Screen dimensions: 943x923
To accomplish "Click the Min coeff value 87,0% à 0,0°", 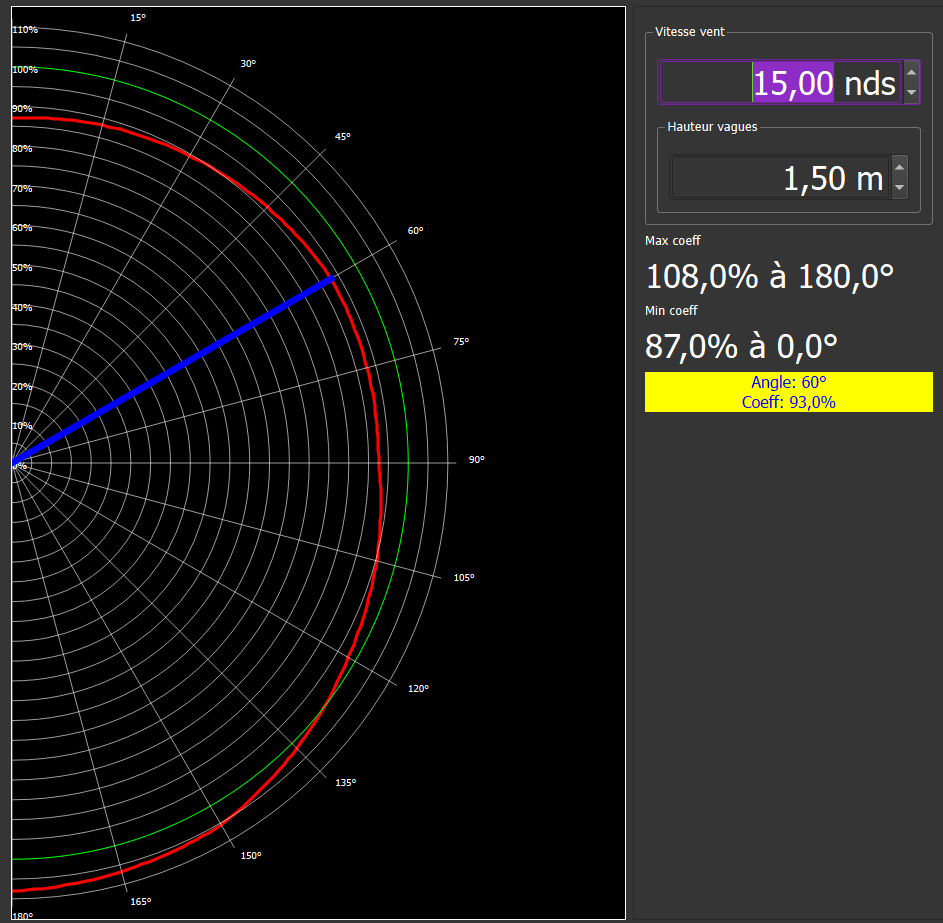I will 741,346.
